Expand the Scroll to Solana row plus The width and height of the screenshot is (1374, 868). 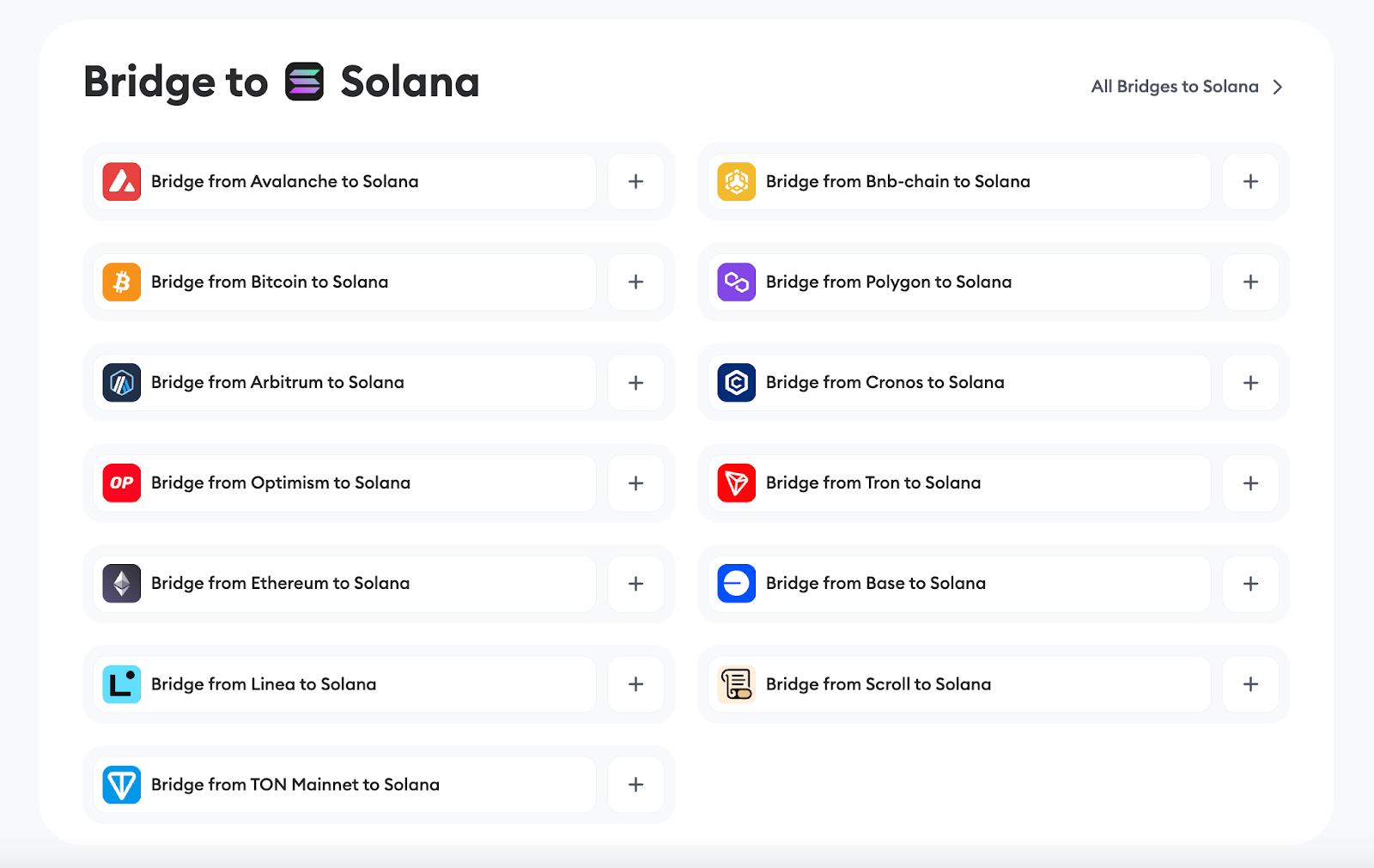(x=1251, y=684)
